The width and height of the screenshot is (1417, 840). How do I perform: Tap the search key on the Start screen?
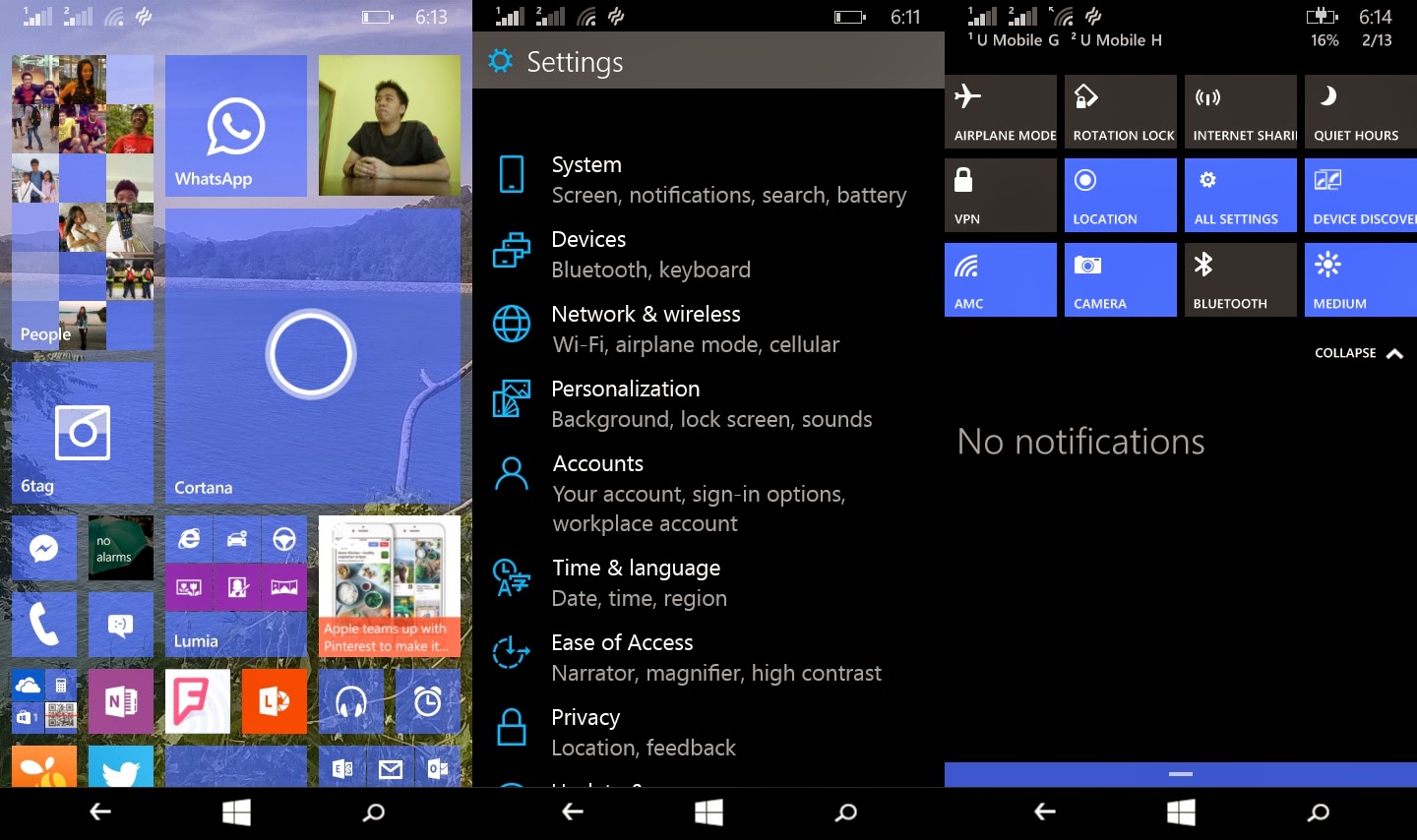pos(374,812)
